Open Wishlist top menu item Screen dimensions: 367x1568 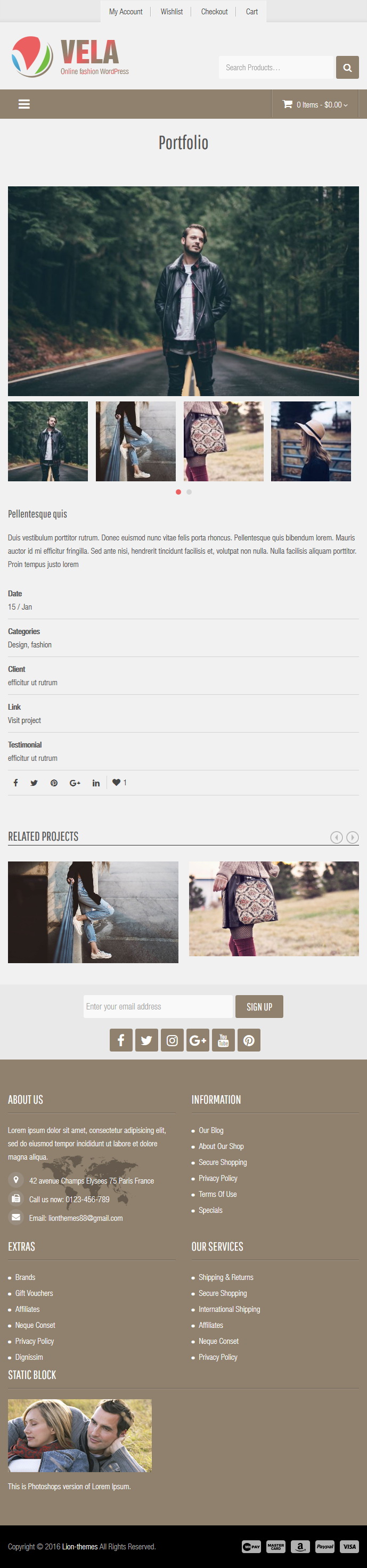172,12
